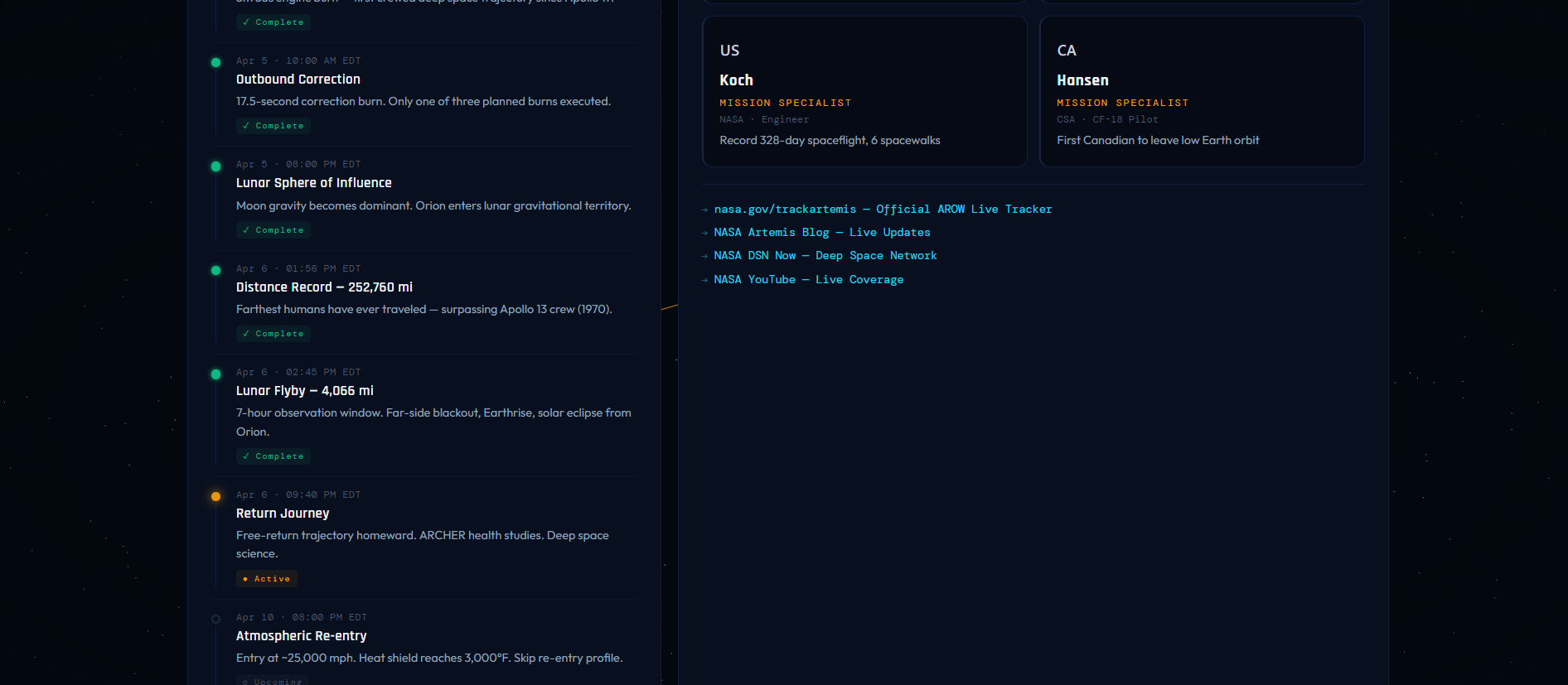The image size is (1568, 685).
Task: Click the Apr 5 · 10:00 AM EDT timestamp
Action: pyautogui.click(x=298, y=61)
